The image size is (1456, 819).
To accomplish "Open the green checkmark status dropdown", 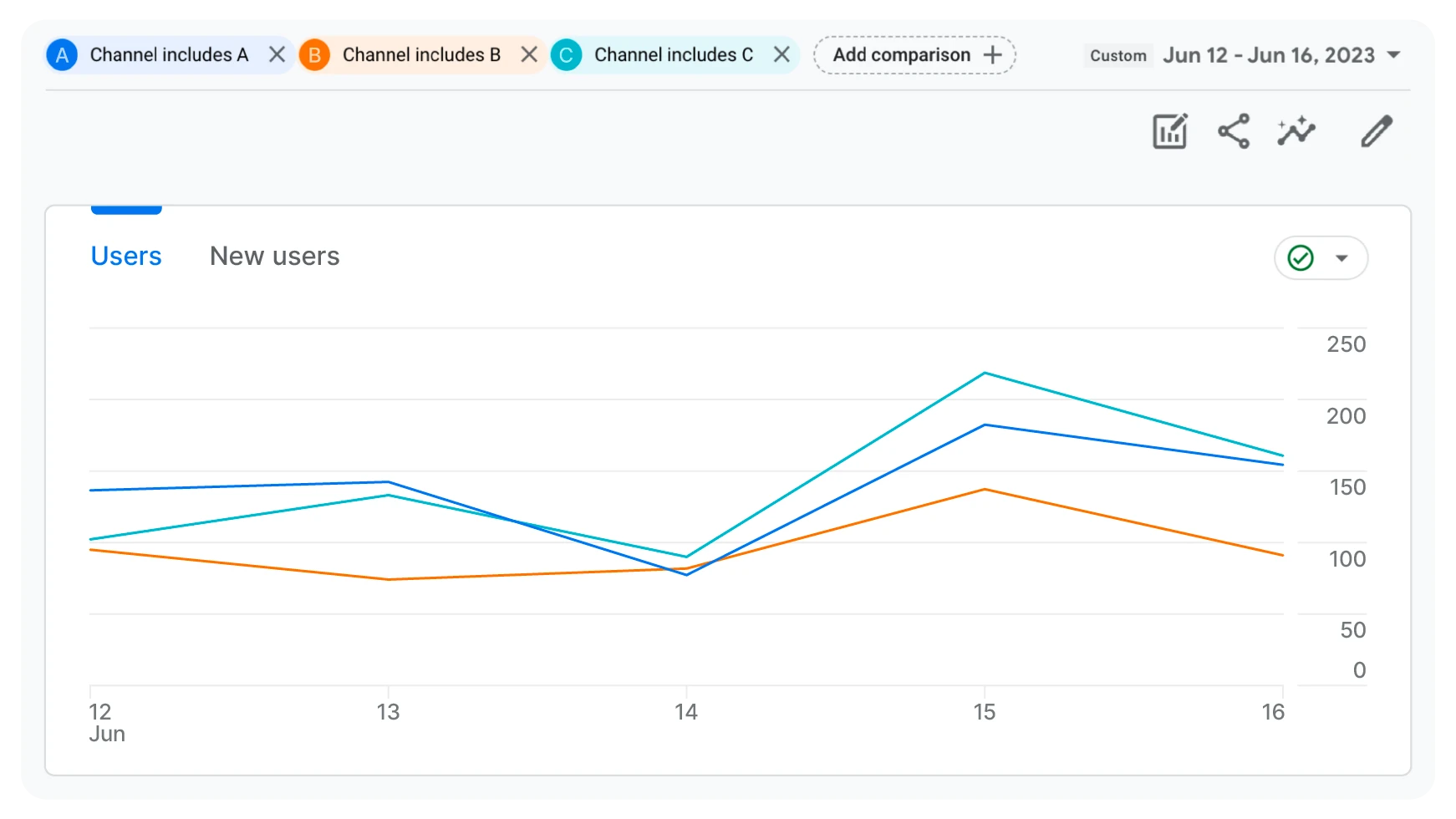I will [1321, 258].
